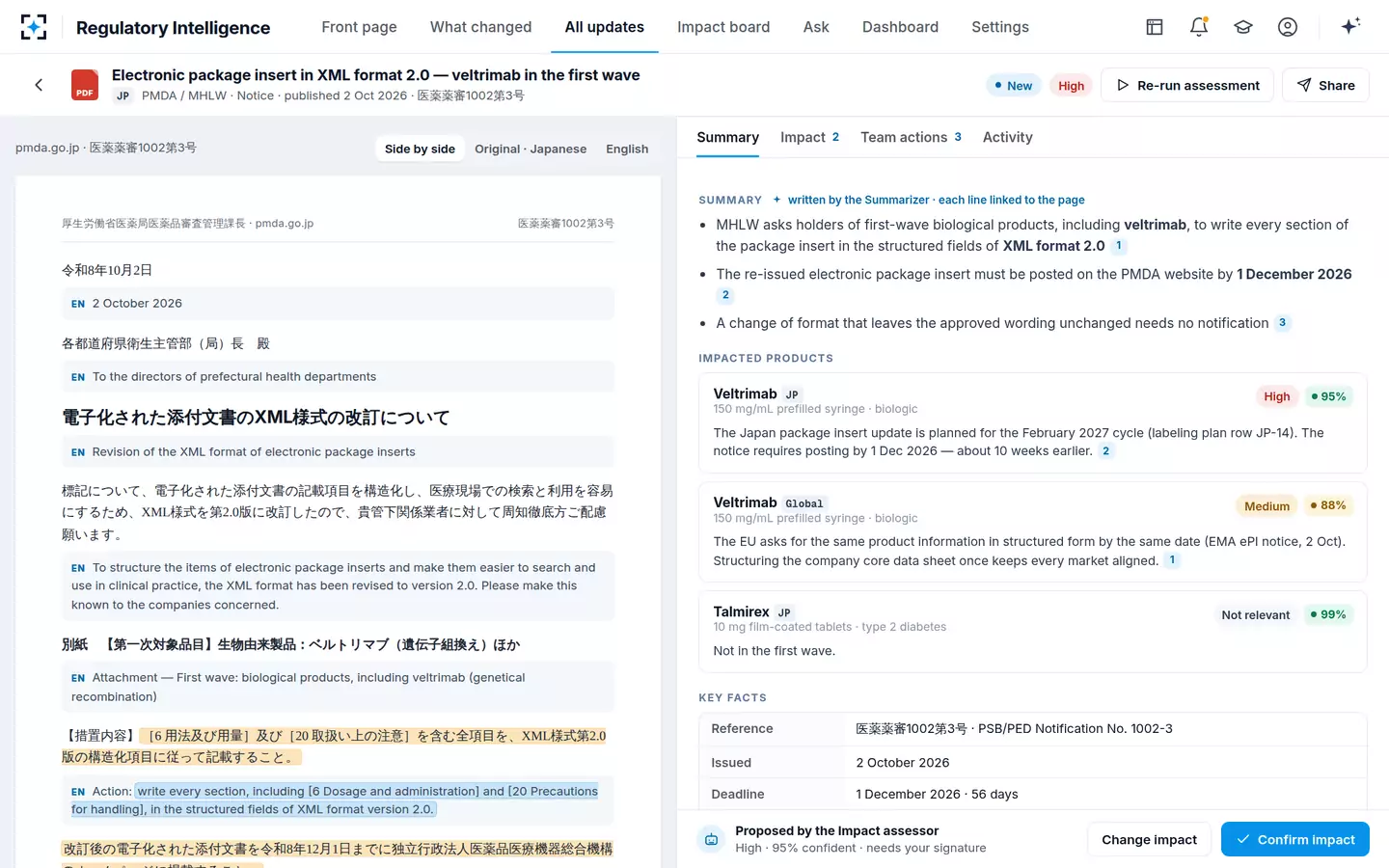Viewport: 1389px width, 868px height.
Task: Open the What changed tab
Action: 480,27
